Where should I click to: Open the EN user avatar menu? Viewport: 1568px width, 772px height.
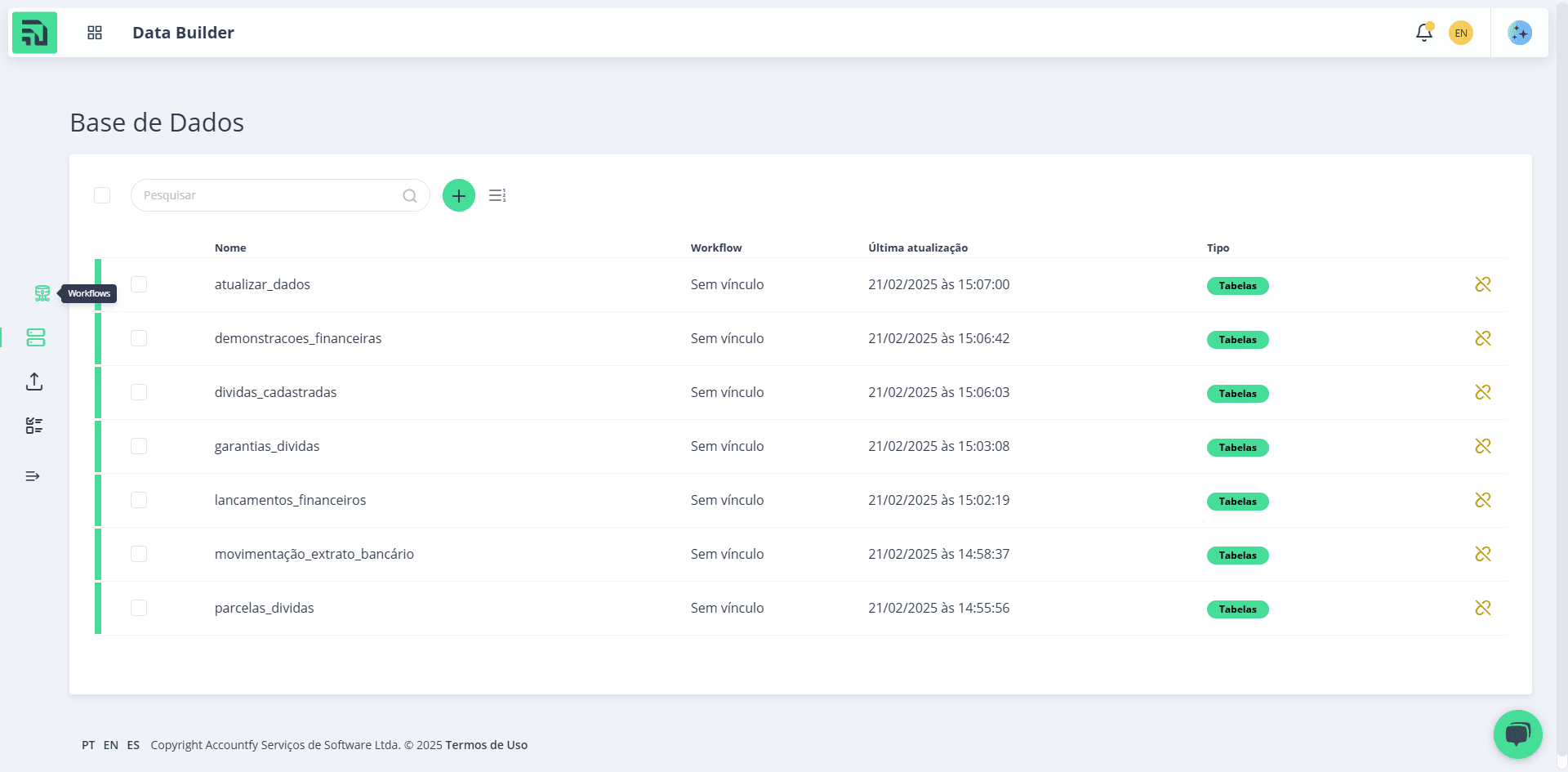[1461, 33]
